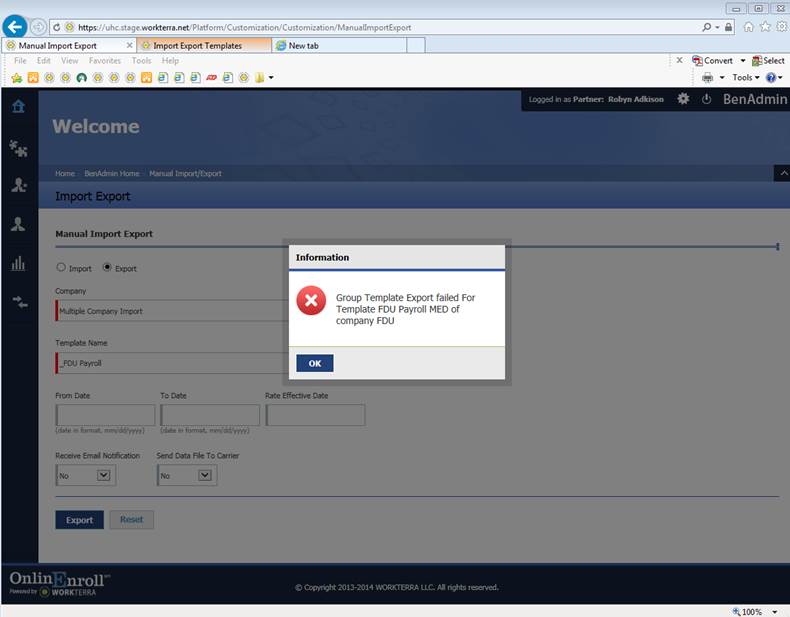Click the home icon in left sidebar

[x=18, y=106]
